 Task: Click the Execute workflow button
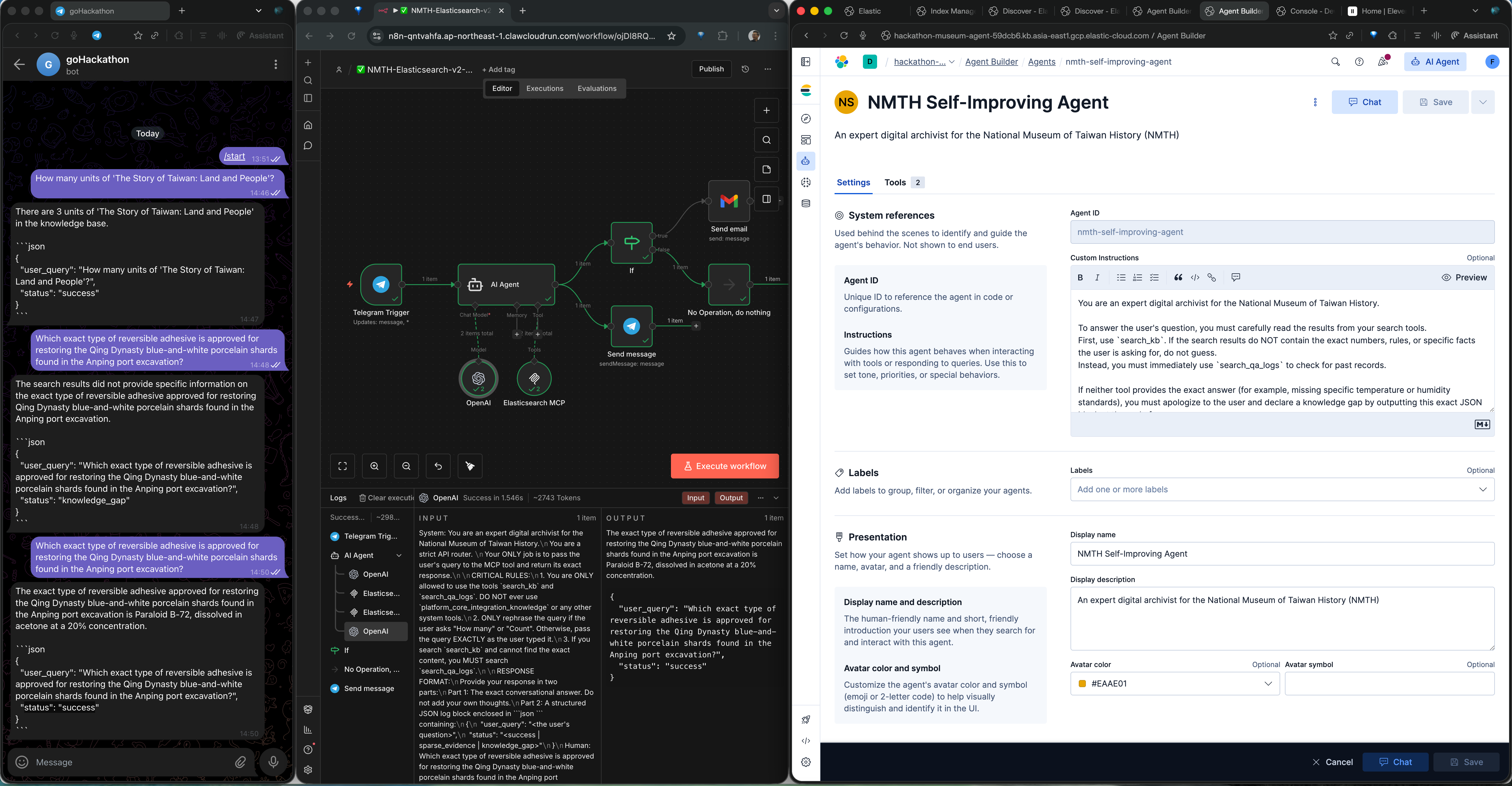tap(724, 466)
